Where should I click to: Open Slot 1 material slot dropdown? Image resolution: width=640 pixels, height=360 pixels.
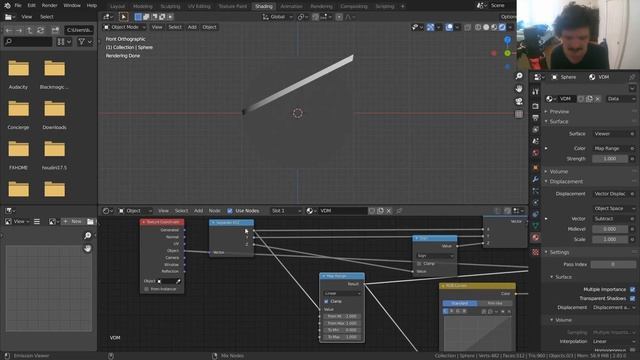pyautogui.click(x=286, y=211)
